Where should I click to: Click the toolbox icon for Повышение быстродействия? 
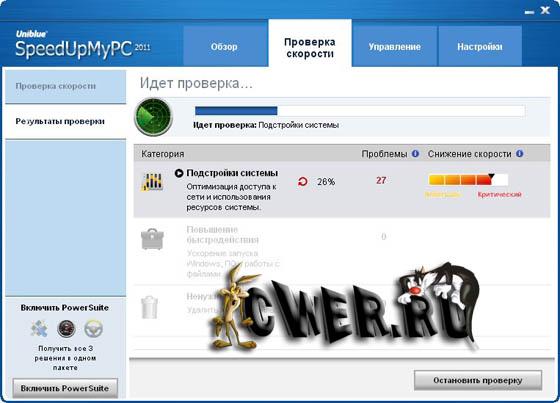(x=152, y=239)
